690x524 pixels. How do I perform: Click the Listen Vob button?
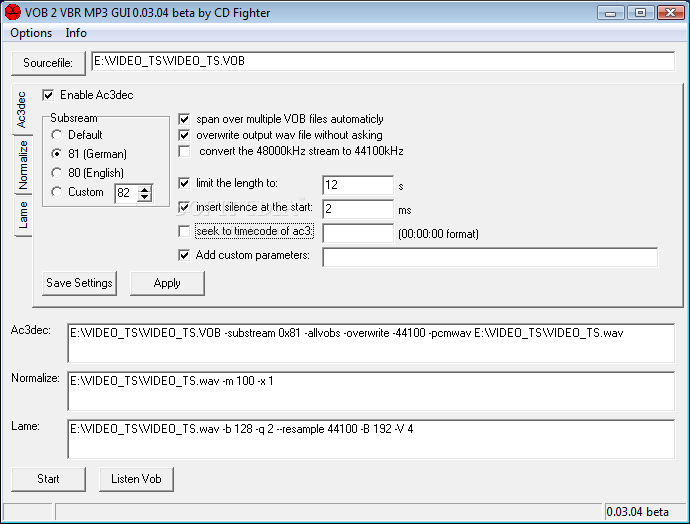click(136, 479)
